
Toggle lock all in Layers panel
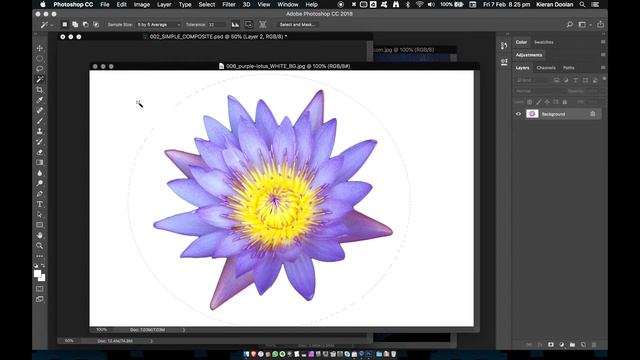click(565, 102)
